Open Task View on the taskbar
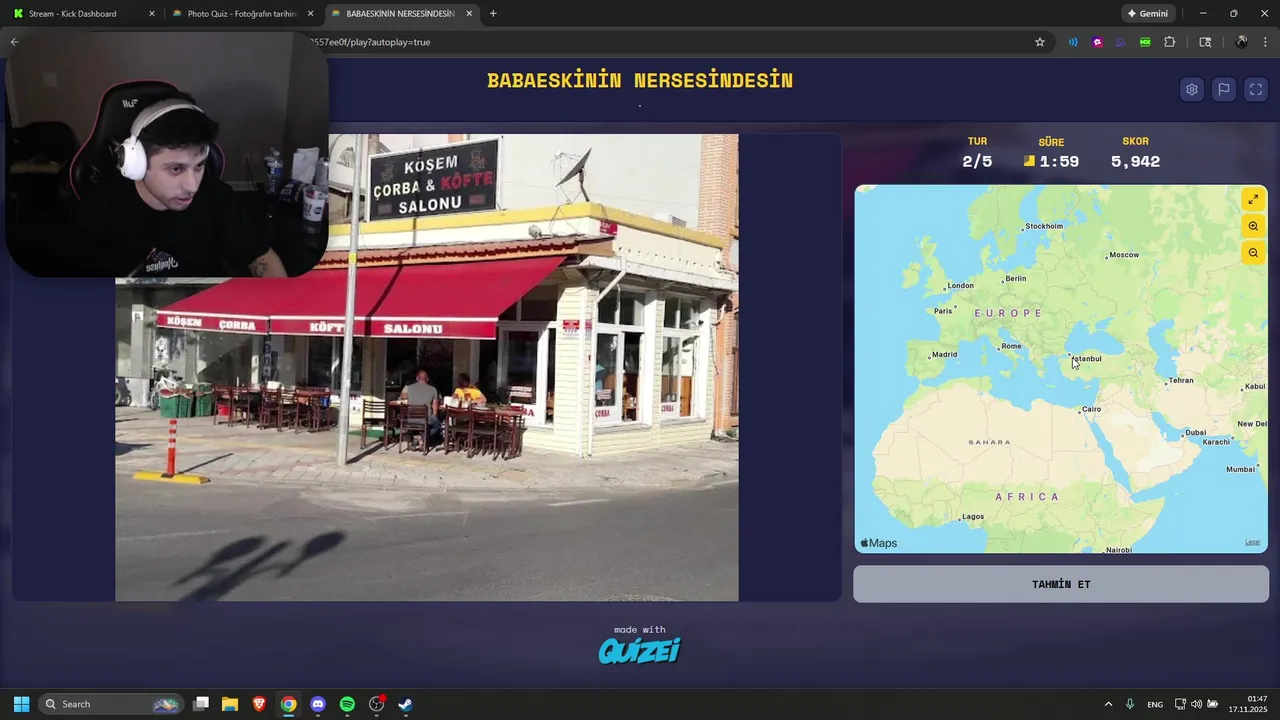This screenshot has width=1280, height=720. point(201,704)
